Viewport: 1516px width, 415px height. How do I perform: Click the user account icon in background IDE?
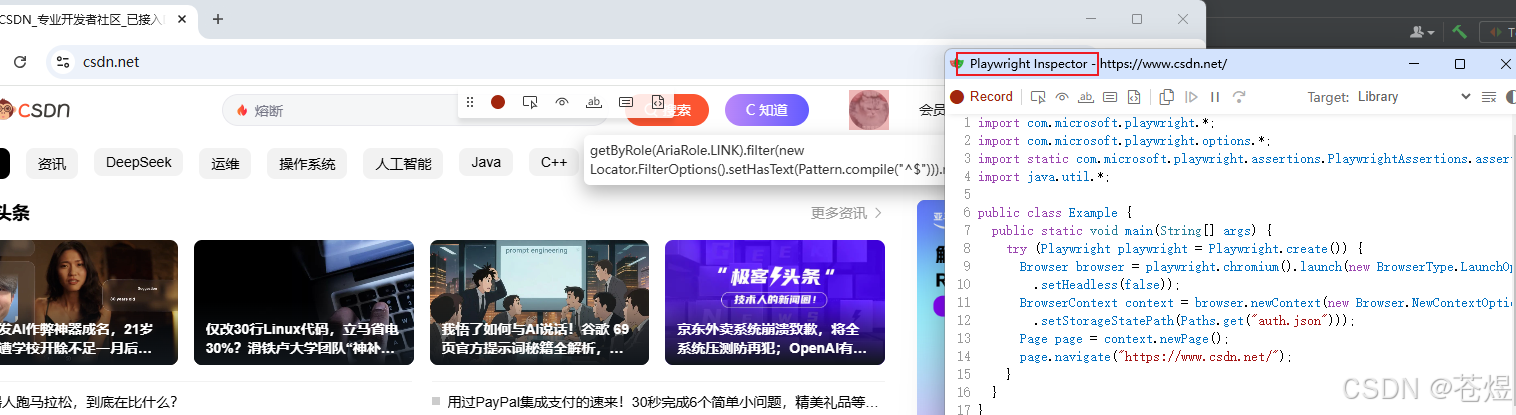click(x=1421, y=32)
